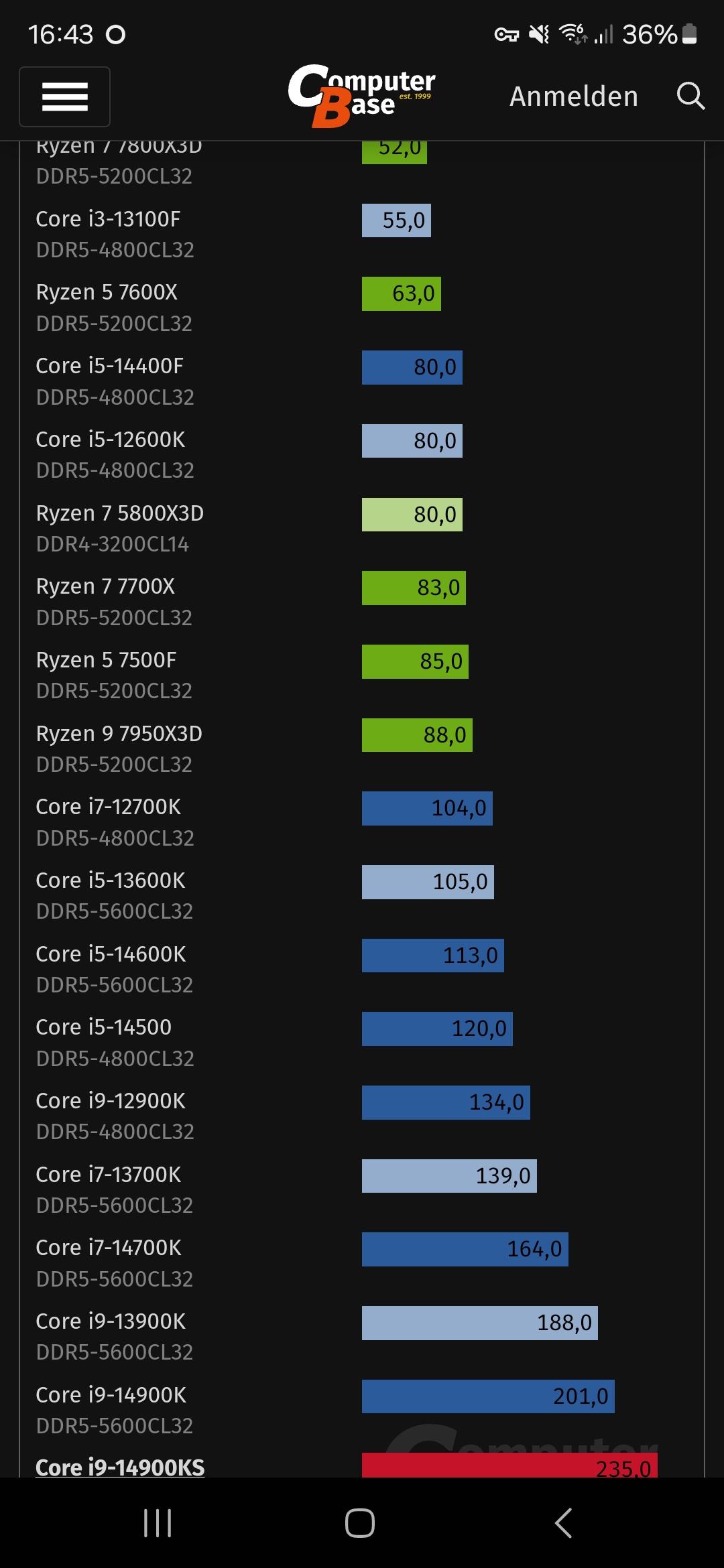
Task: Tap the Ryzen 7 5800X3D label
Action: pyautogui.click(x=120, y=513)
